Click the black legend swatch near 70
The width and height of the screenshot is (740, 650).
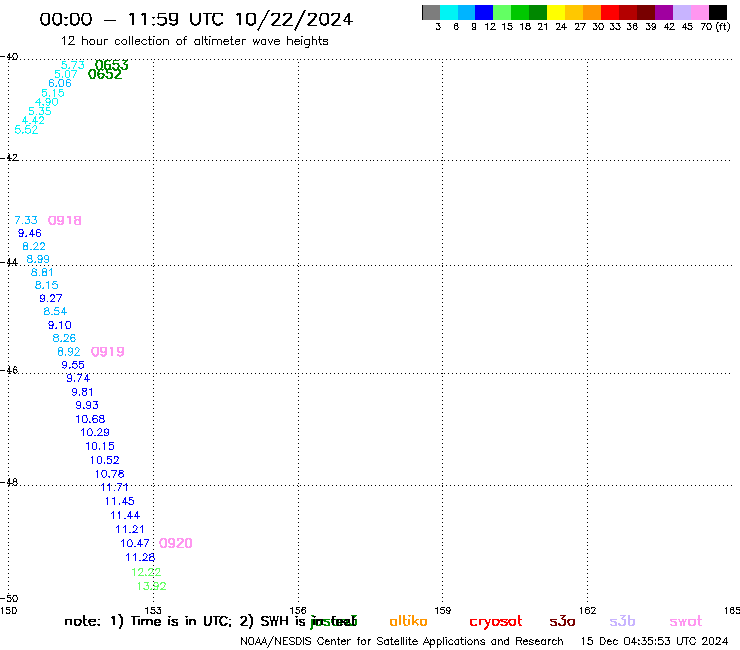click(717, 12)
